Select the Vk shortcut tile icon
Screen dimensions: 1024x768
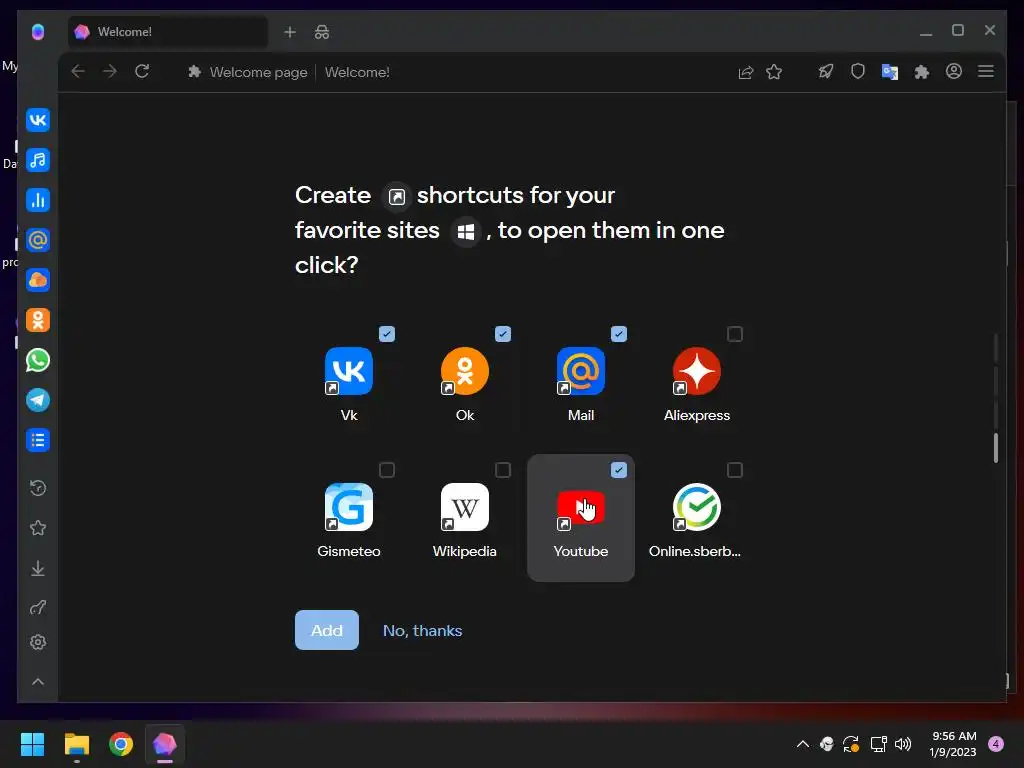pyautogui.click(x=349, y=371)
